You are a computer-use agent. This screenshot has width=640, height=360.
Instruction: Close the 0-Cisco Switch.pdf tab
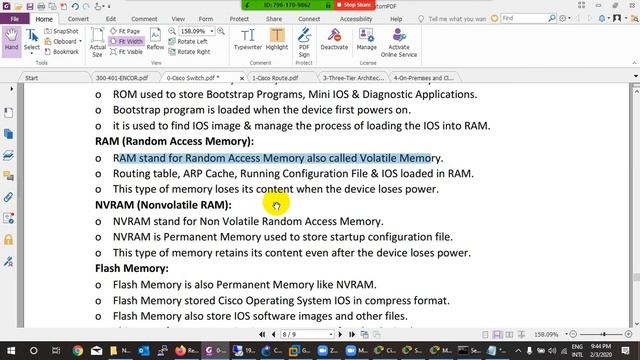coord(242,78)
